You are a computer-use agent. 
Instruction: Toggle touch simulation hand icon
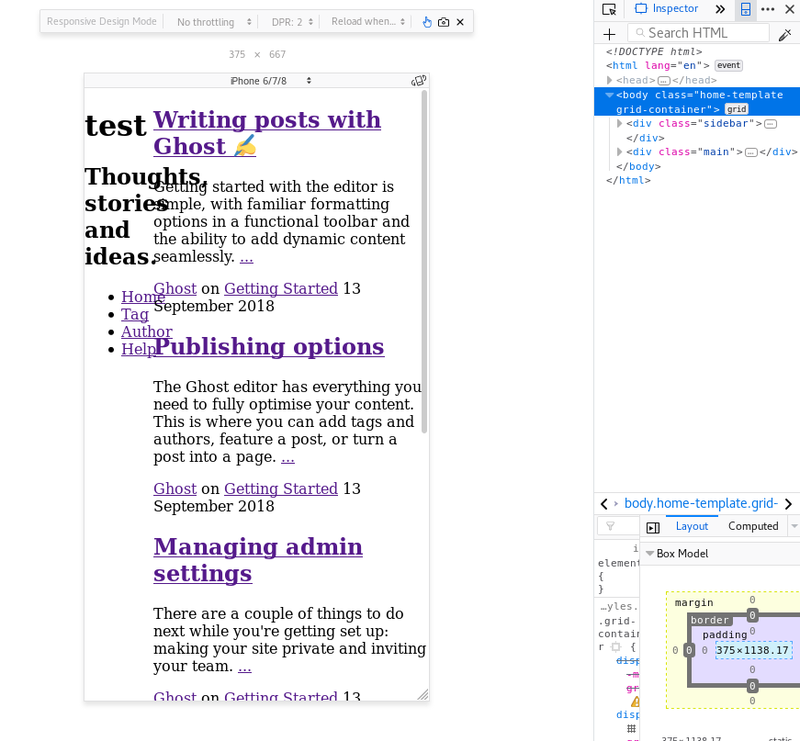[x=427, y=22]
